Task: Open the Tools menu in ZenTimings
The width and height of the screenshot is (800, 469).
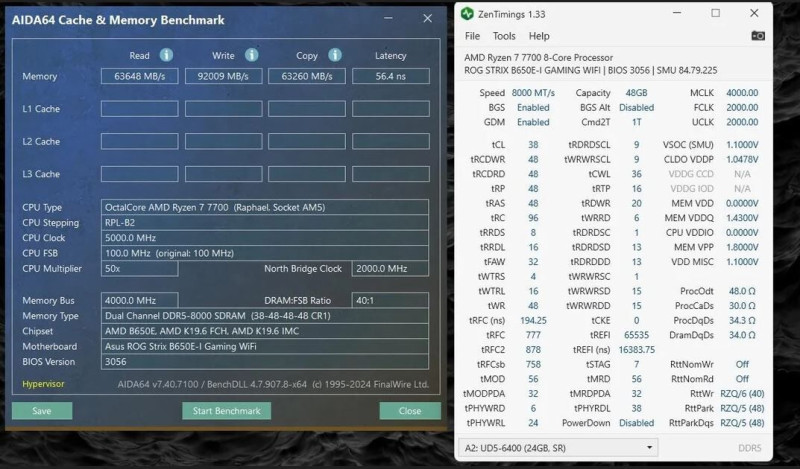Action: click(504, 36)
